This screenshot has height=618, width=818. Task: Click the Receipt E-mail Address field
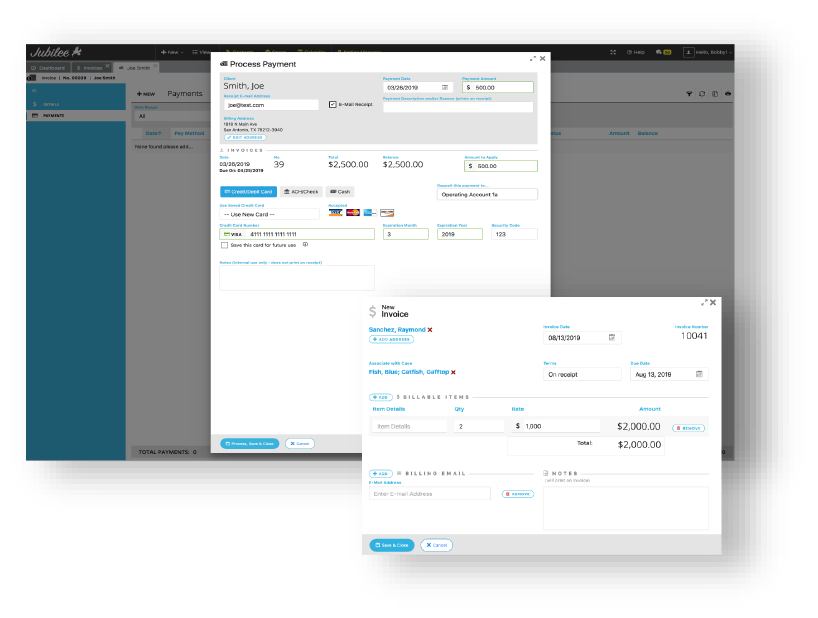(271, 105)
